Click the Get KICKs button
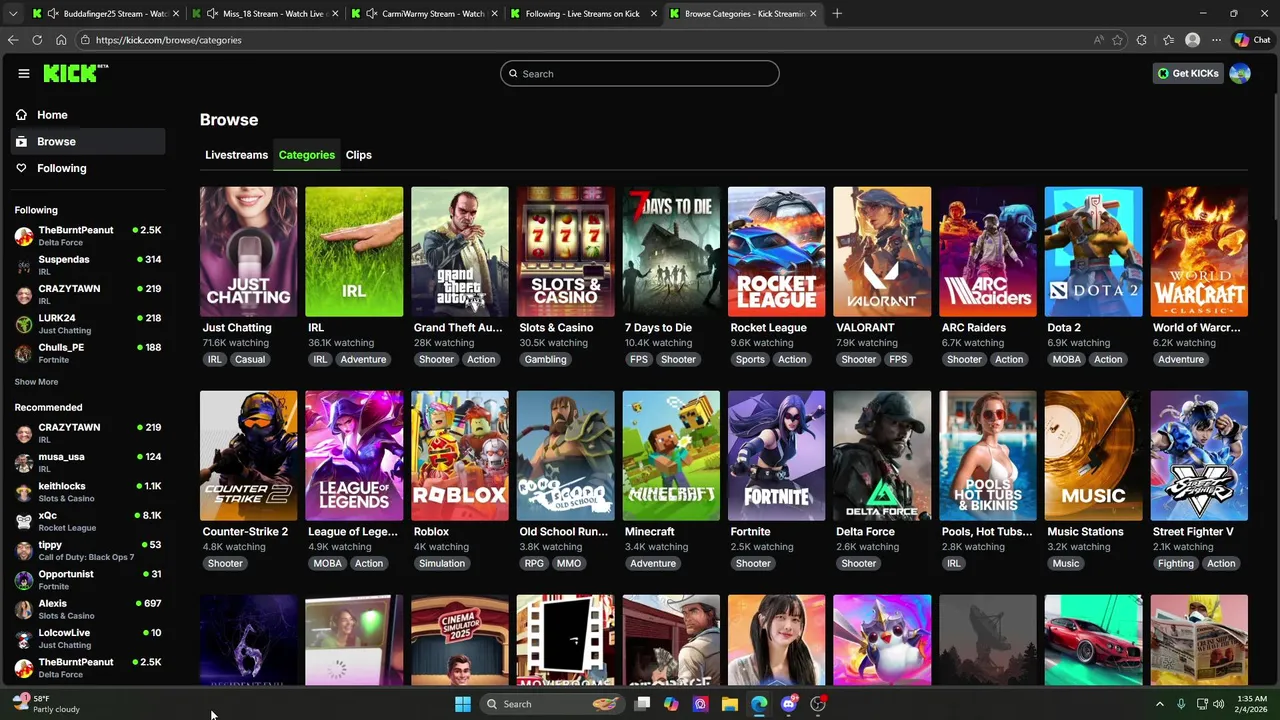1280x720 pixels. (1188, 73)
